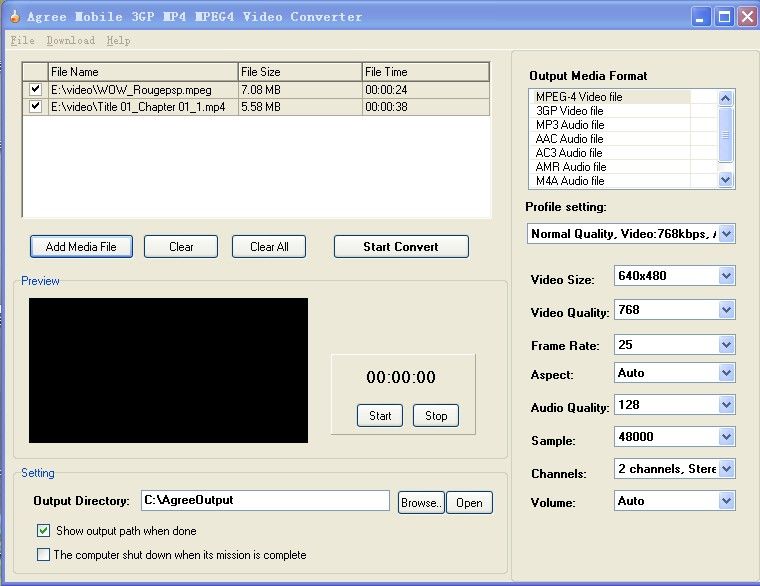
Task: Uncheck the Title 01_Chapter 01_1.mp4 checkbox
Action: tap(35, 106)
